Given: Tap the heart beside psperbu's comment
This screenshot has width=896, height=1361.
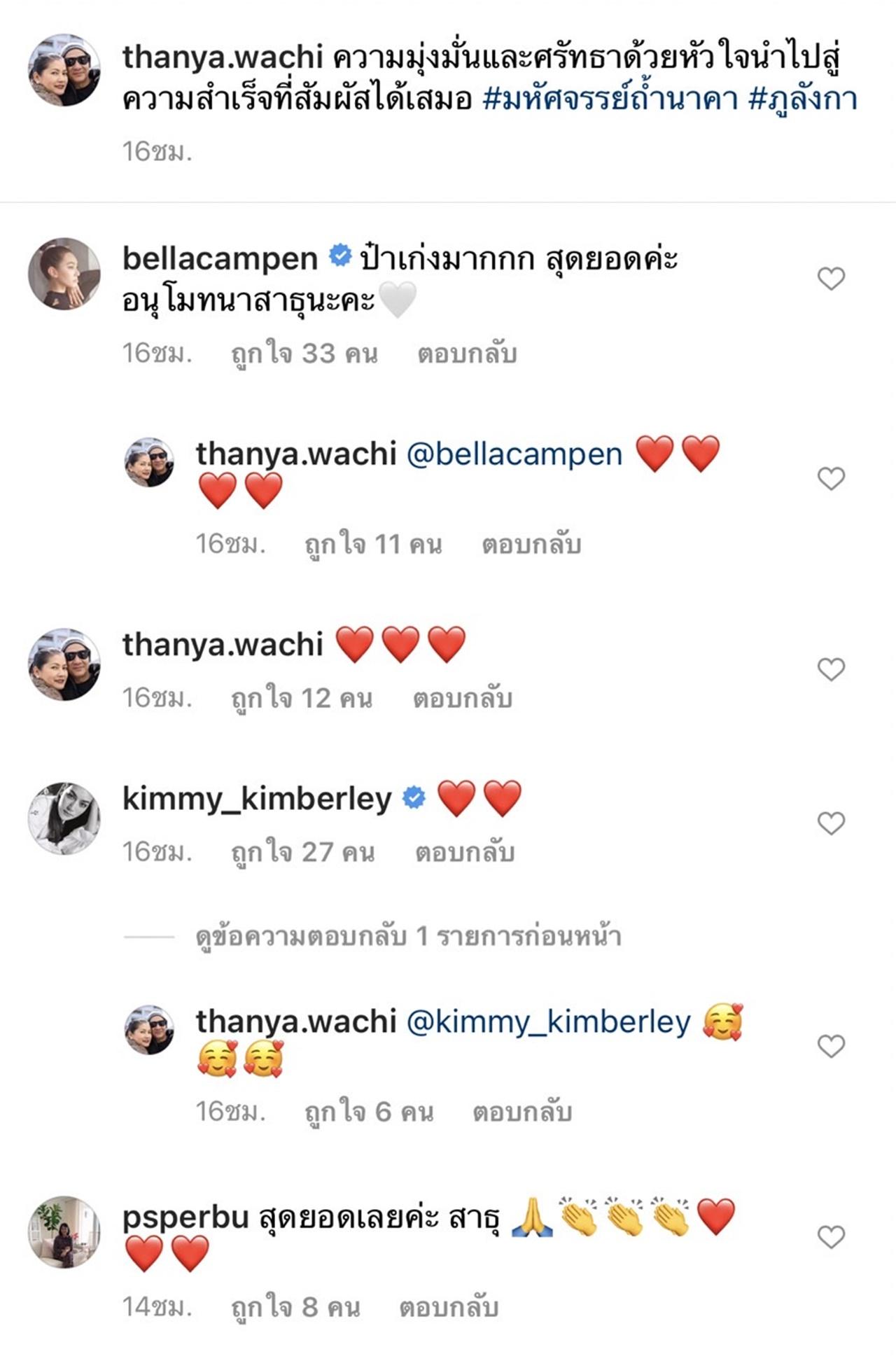Looking at the screenshot, I should [831, 1237].
